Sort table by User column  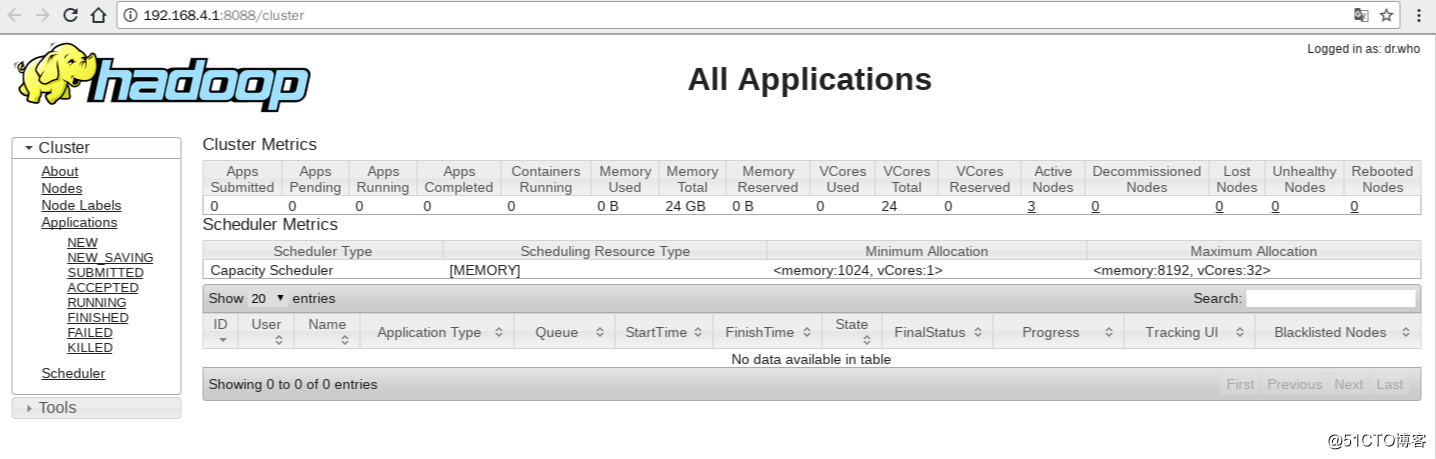[x=266, y=331]
